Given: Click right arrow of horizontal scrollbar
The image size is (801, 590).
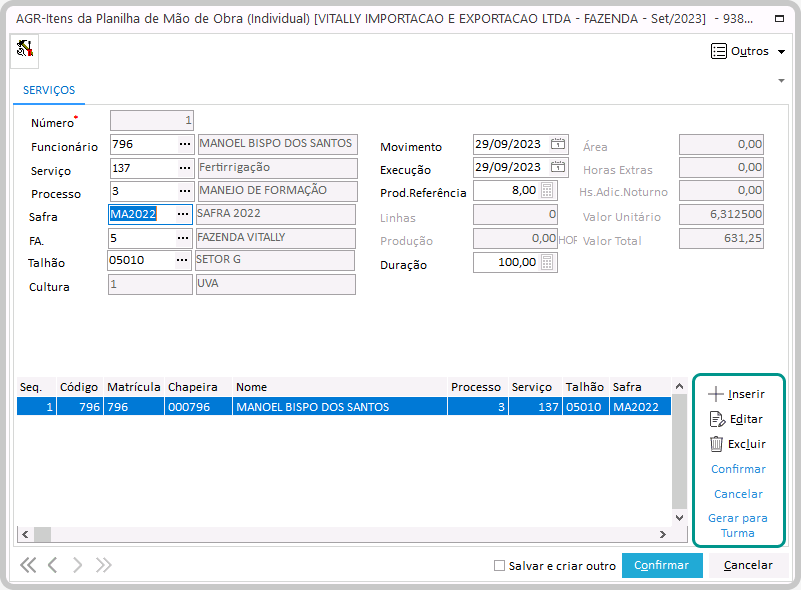Looking at the screenshot, I should click(663, 534).
